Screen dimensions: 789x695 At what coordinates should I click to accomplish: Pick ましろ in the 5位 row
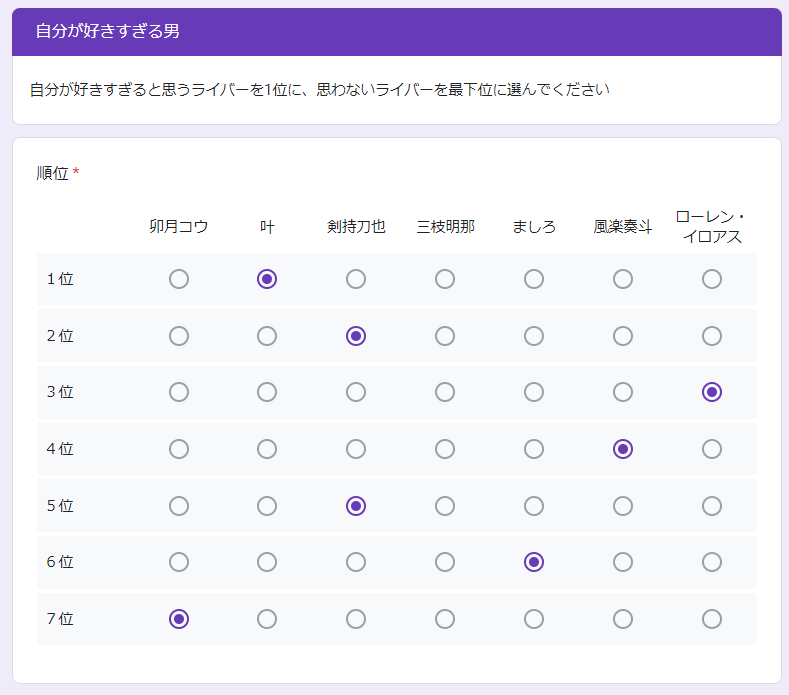(x=534, y=506)
